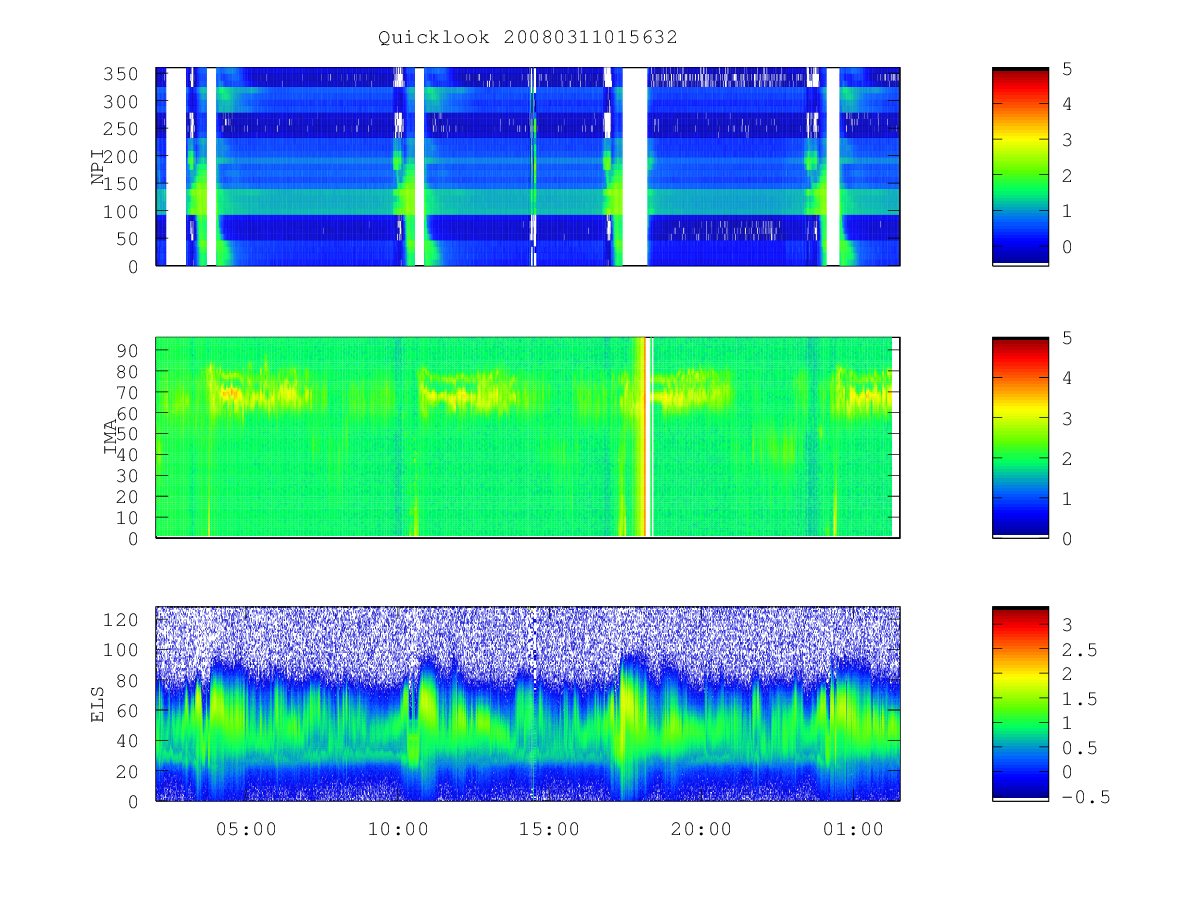The height and width of the screenshot is (900, 1200).
Task: Click the "1.5" label on ELS colorbar
Action: pyautogui.click(x=1078, y=699)
